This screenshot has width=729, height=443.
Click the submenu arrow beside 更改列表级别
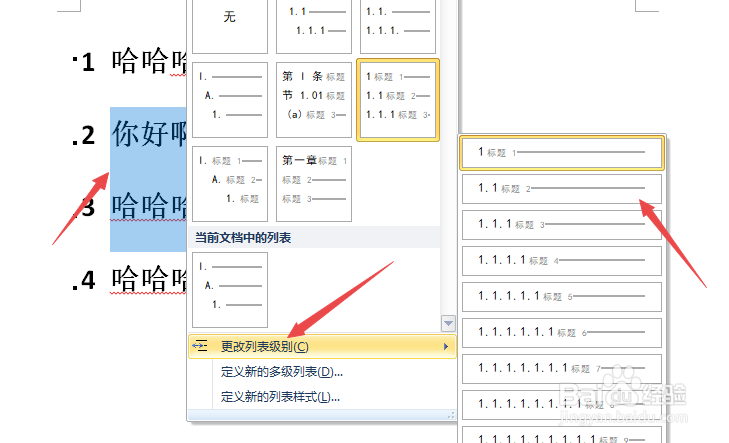click(446, 346)
